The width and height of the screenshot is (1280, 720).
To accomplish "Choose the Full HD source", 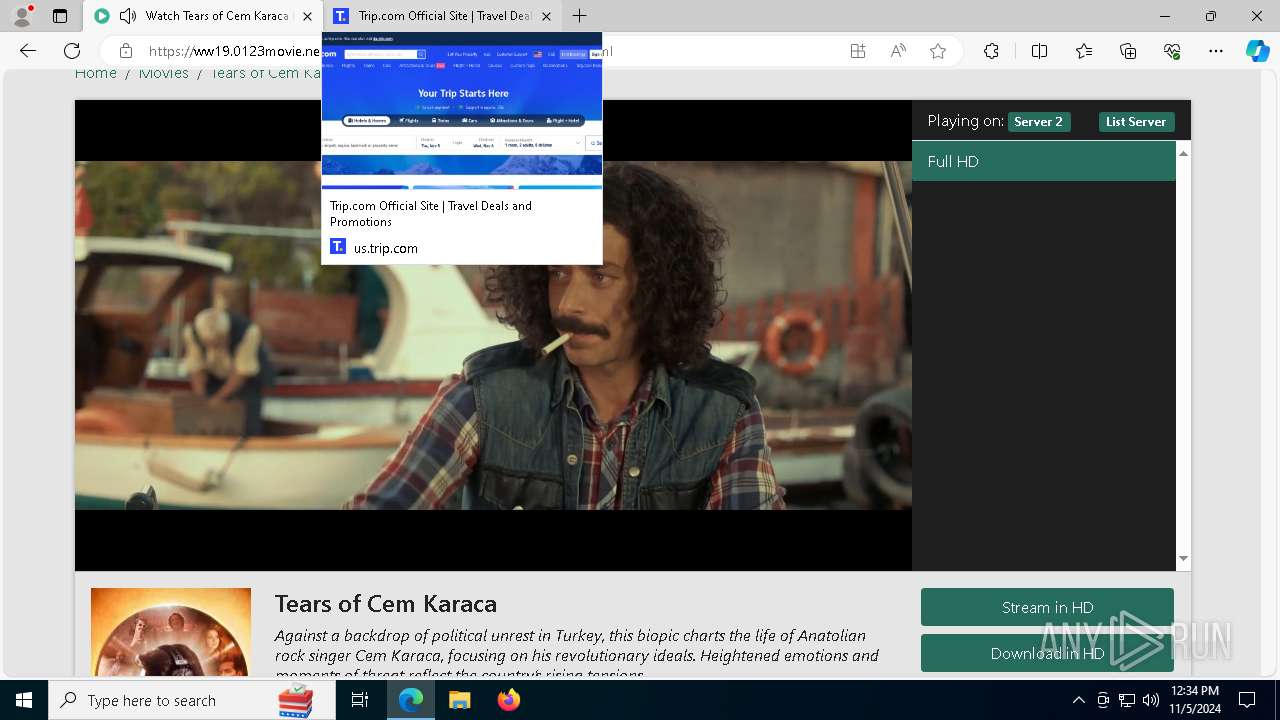I will [x=1044, y=161].
